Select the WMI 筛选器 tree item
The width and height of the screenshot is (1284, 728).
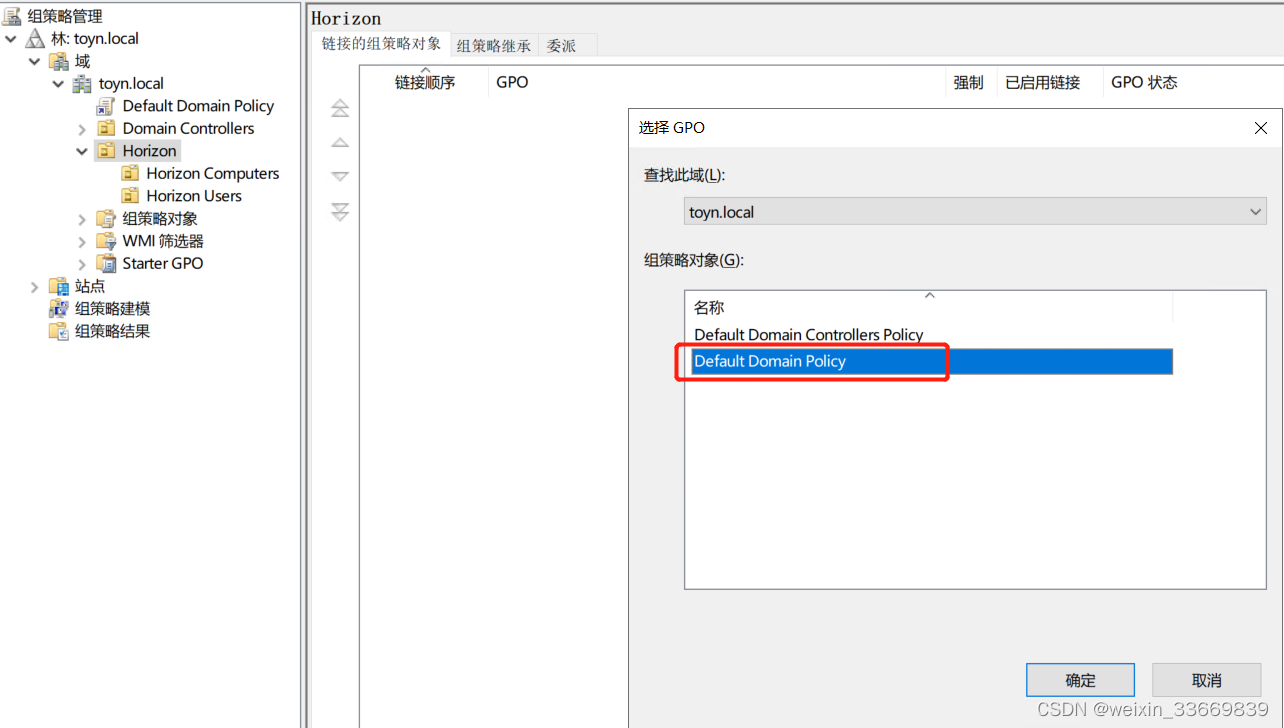pyautogui.click(x=163, y=241)
